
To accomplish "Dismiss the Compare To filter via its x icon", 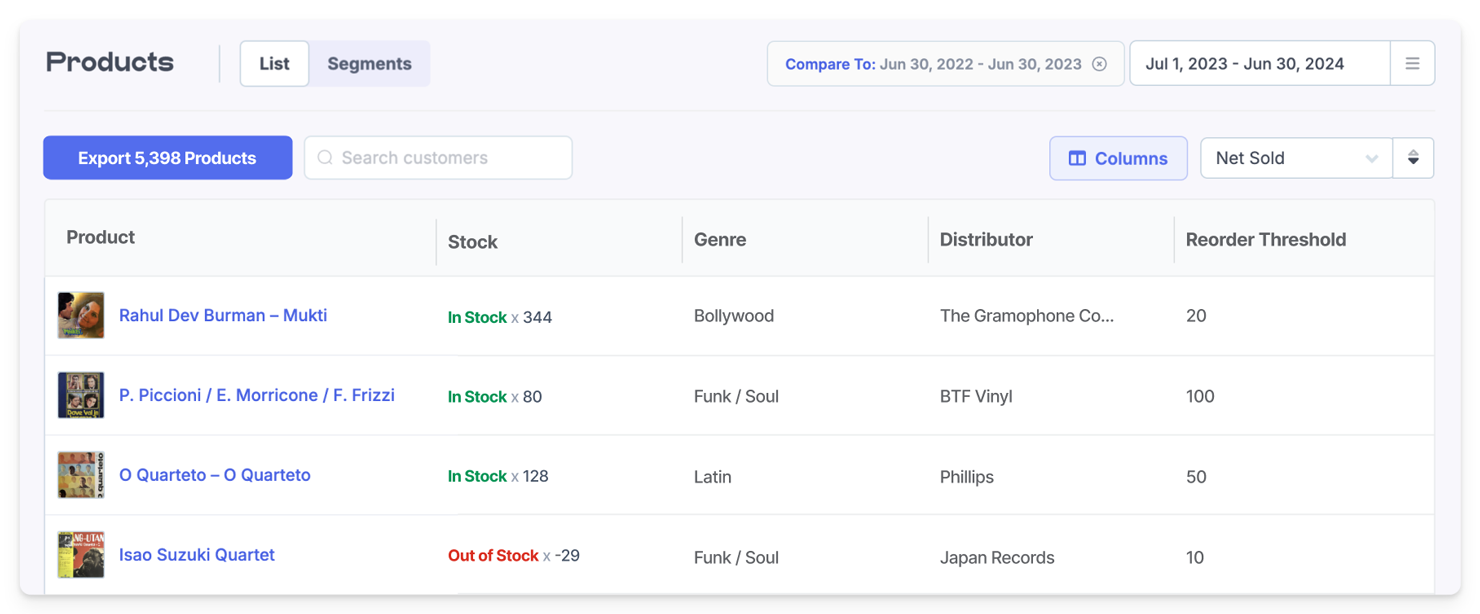I will (x=1100, y=63).
